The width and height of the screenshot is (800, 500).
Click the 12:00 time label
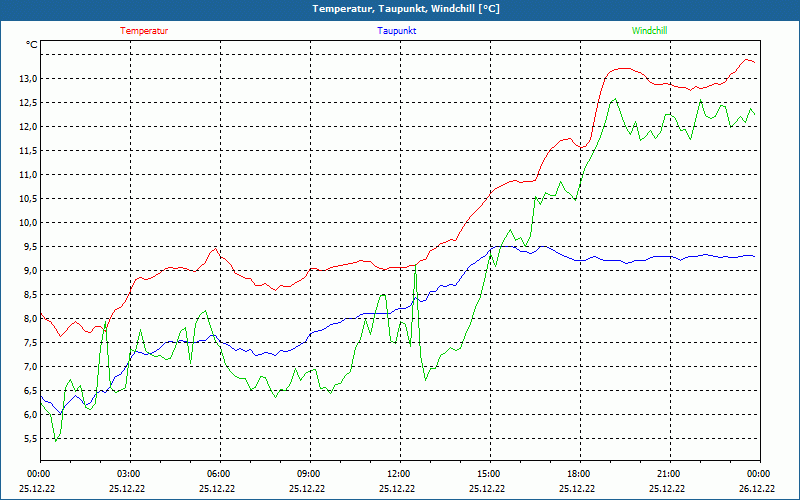coord(400,474)
